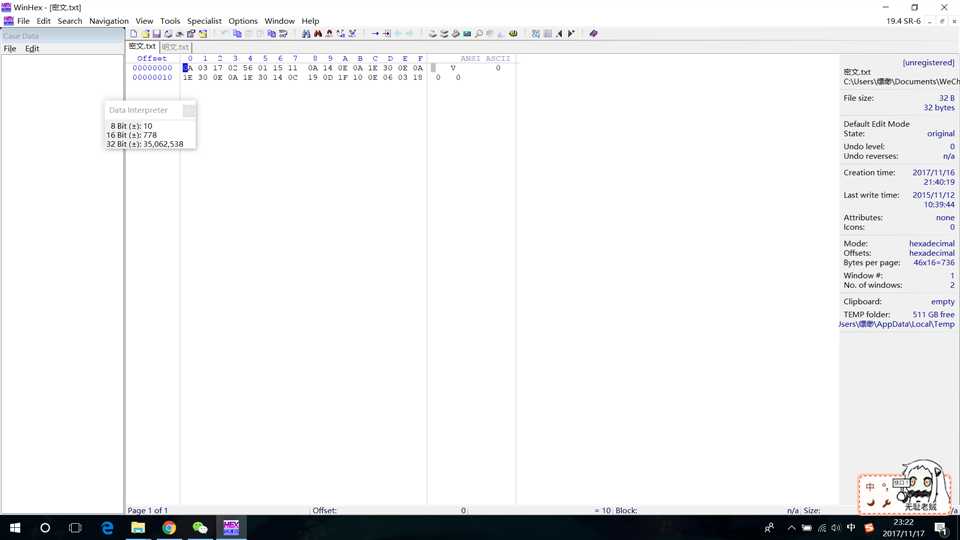Click the ANSI ASCII column header

pyautogui.click(x=485, y=58)
